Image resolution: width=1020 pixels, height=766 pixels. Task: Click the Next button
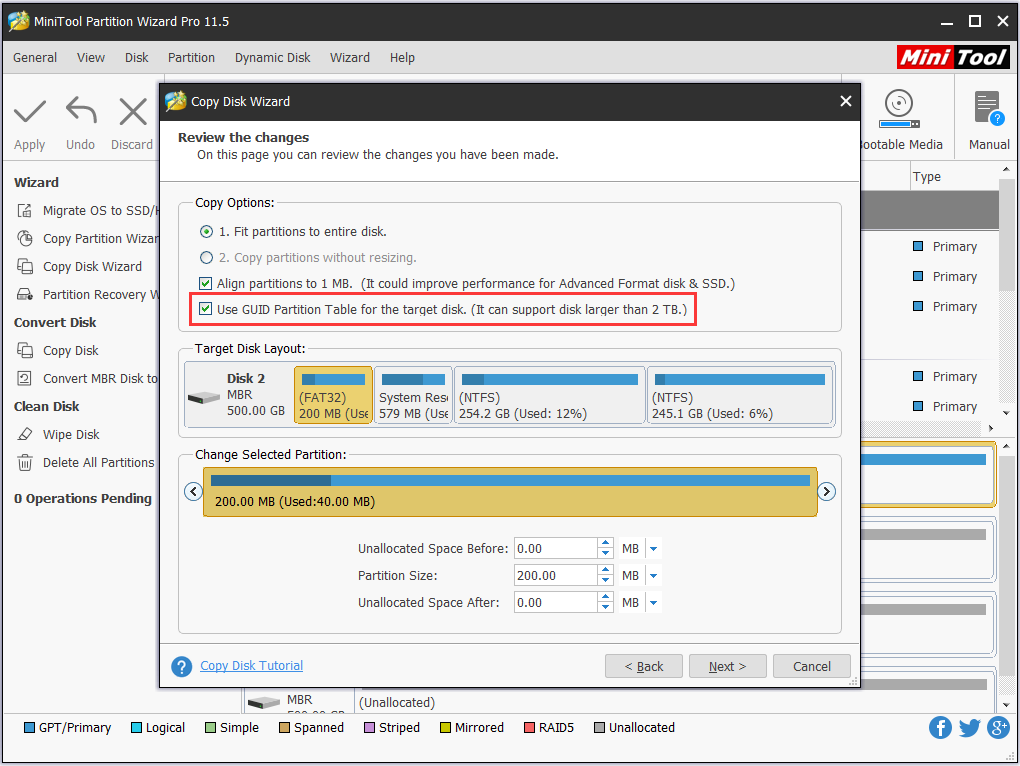pos(727,667)
